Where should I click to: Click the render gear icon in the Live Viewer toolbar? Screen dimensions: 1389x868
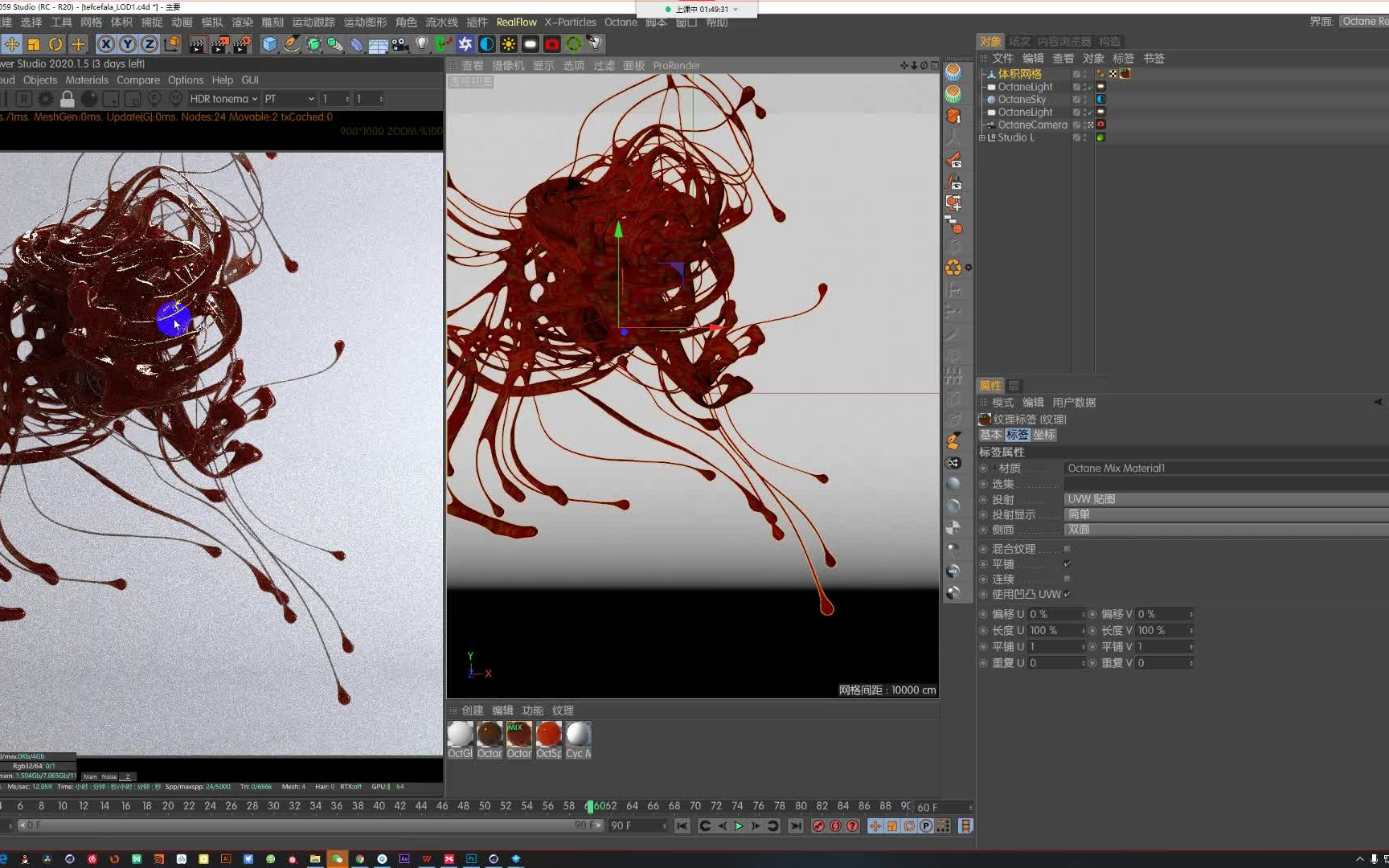[46, 99]
